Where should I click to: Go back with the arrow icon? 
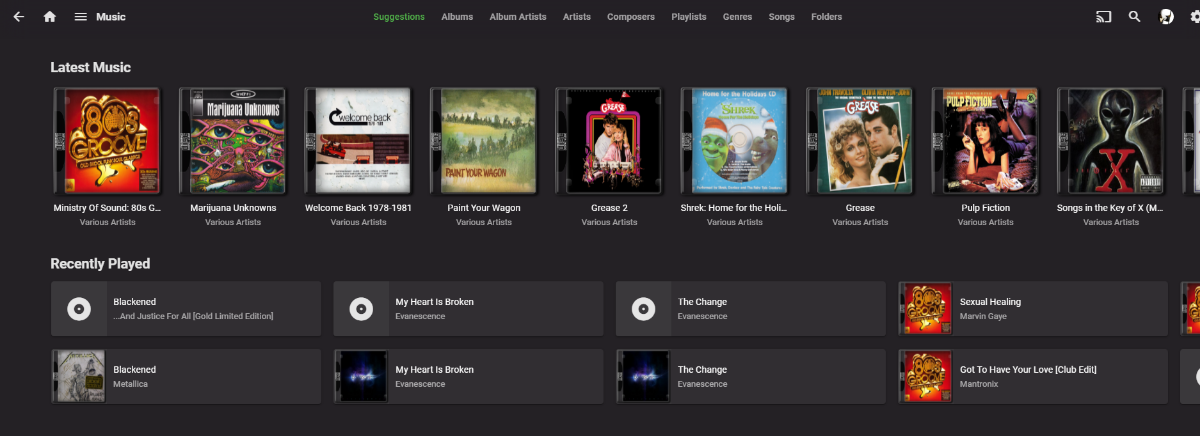coord(19,17)
